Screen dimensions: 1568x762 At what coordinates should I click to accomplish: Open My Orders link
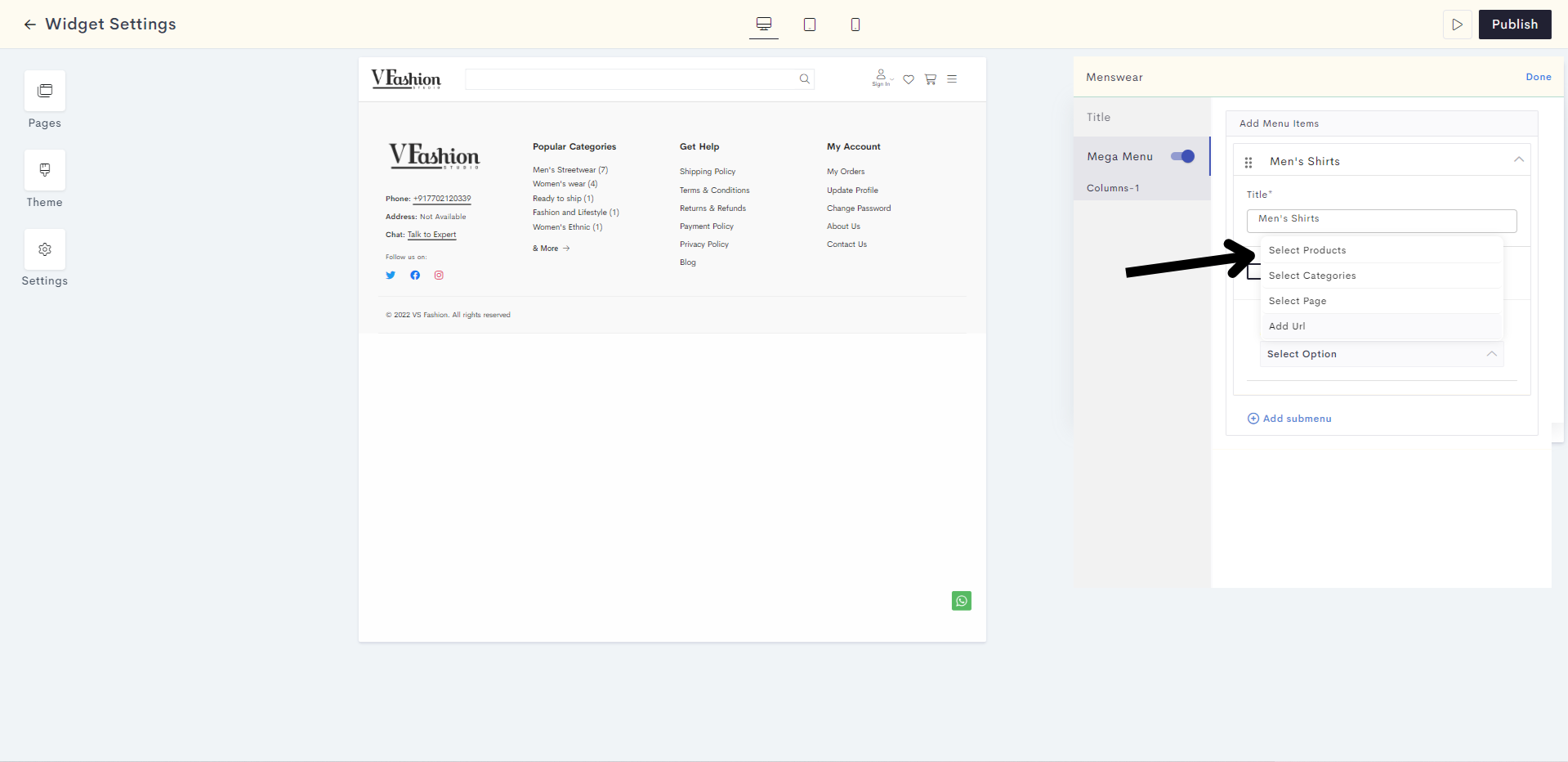846,172
